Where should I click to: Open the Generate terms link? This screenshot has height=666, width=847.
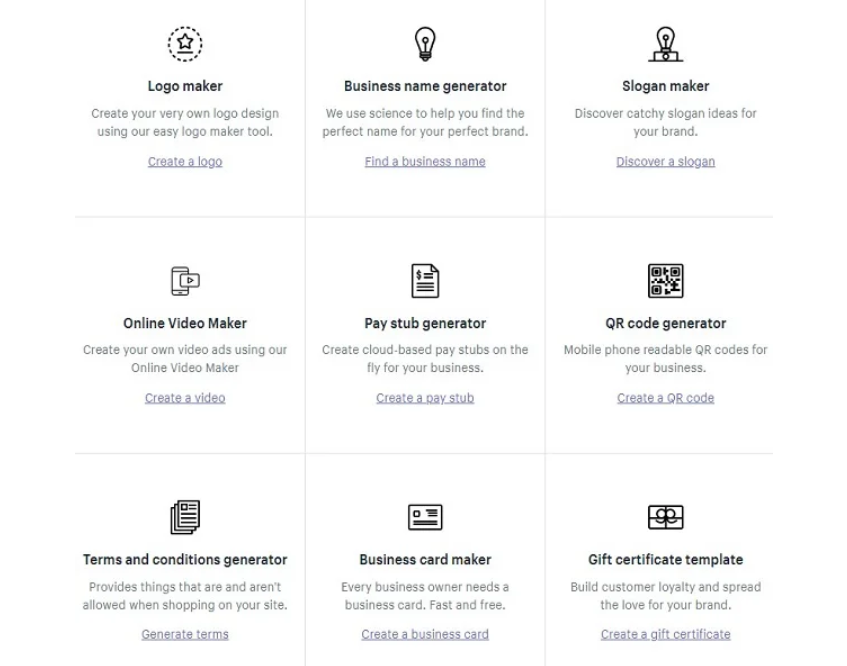[185, 634]
